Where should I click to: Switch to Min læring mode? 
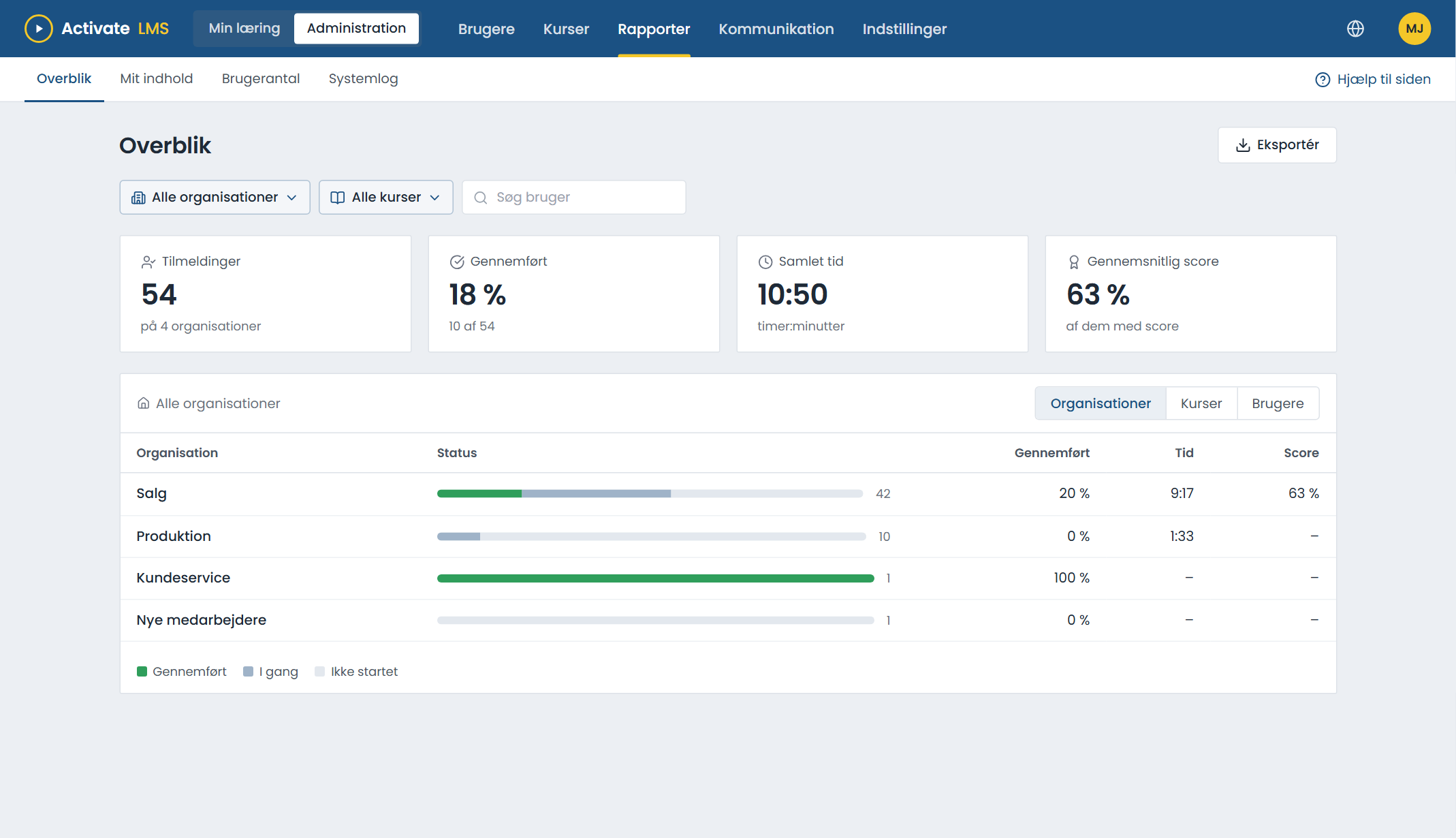click(244, 29)
